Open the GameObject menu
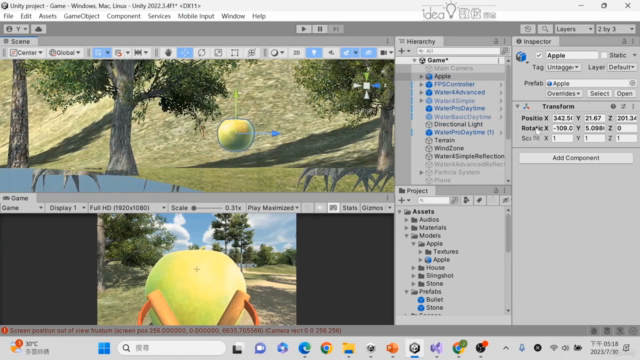 (81, 16)
